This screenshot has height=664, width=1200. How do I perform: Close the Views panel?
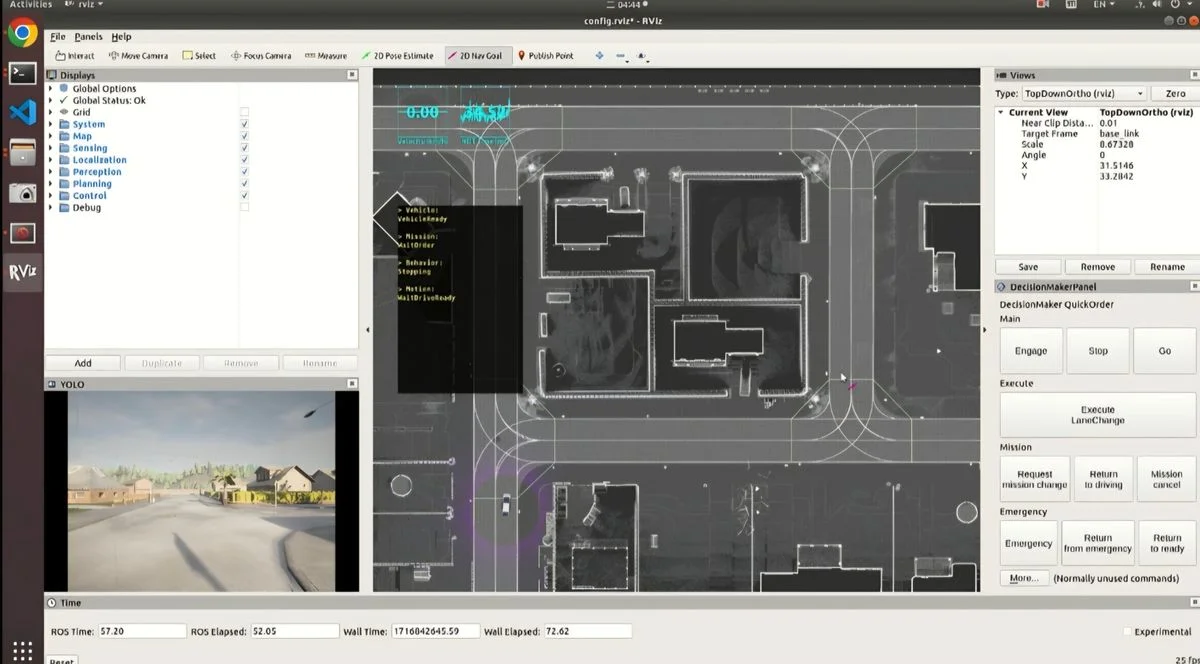[1192, 75]
